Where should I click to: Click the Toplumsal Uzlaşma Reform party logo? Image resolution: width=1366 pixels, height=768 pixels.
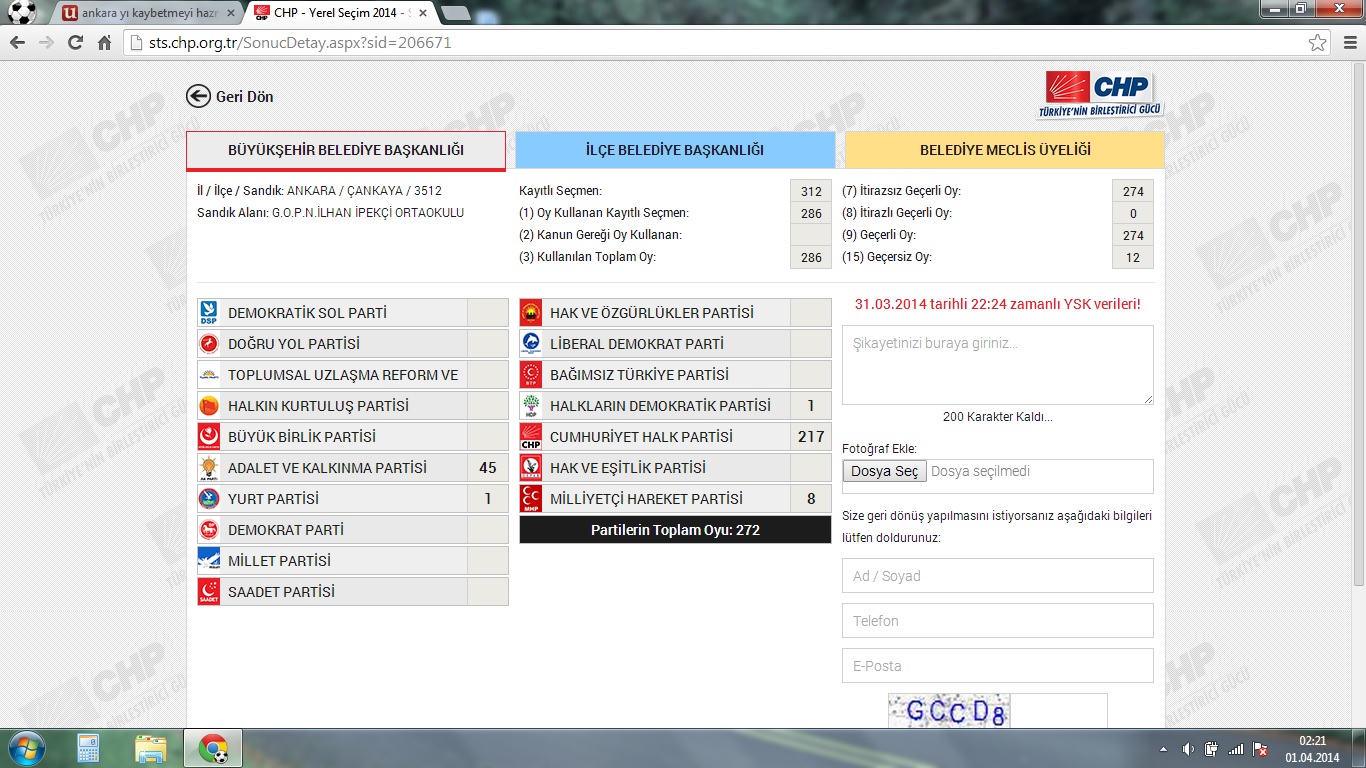209,375
